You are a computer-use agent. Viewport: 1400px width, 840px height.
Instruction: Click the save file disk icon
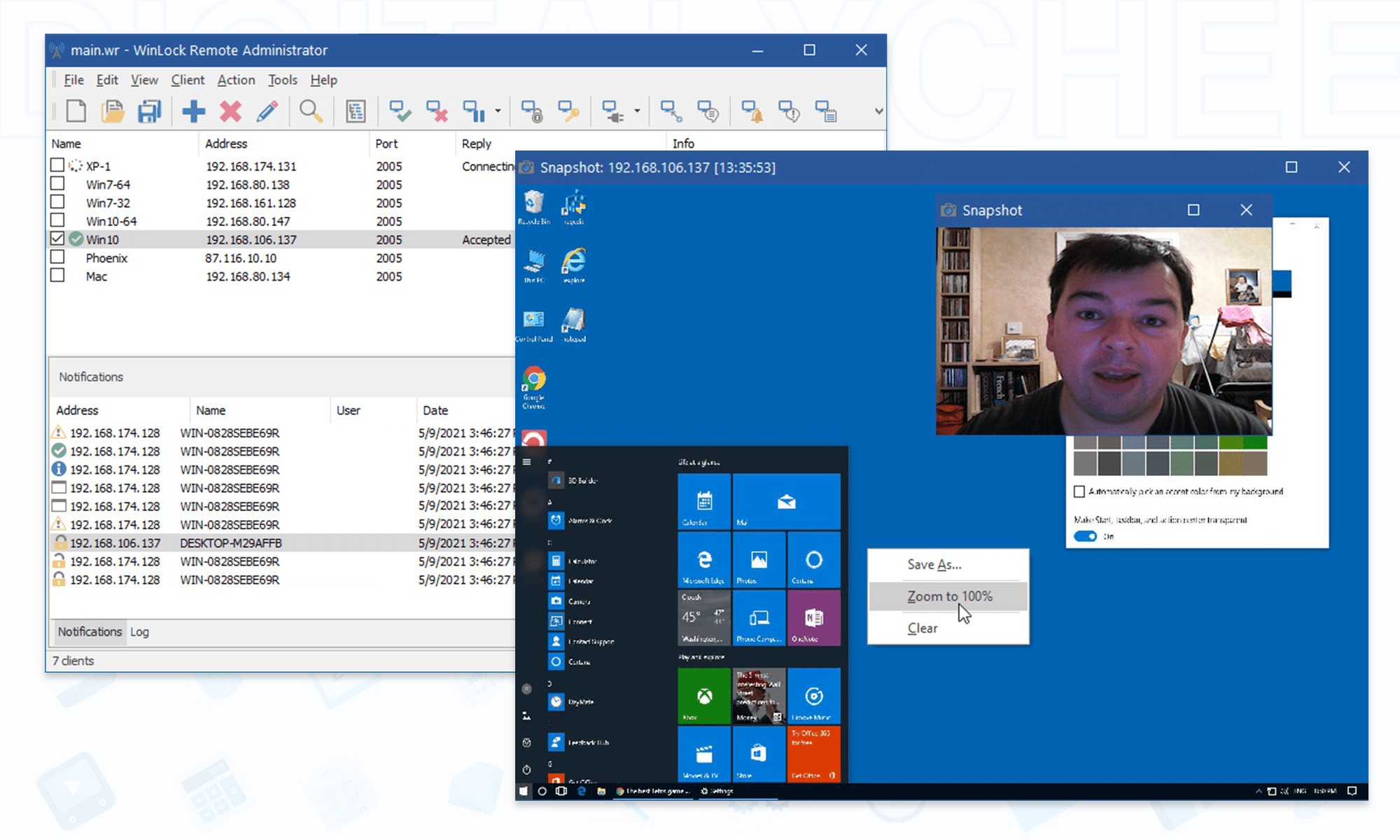(x=149, y=111)
